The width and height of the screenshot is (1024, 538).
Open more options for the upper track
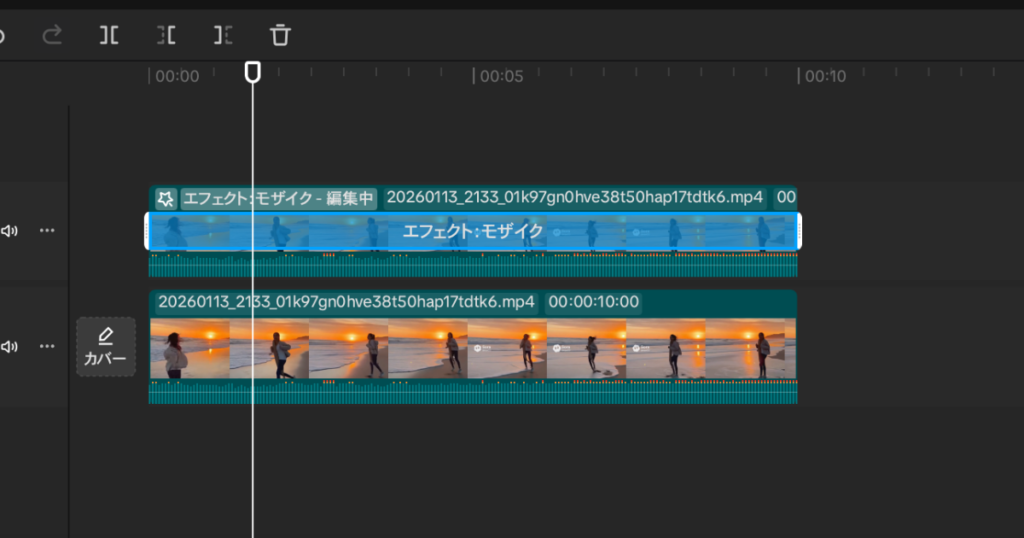[x=47, y=231]
